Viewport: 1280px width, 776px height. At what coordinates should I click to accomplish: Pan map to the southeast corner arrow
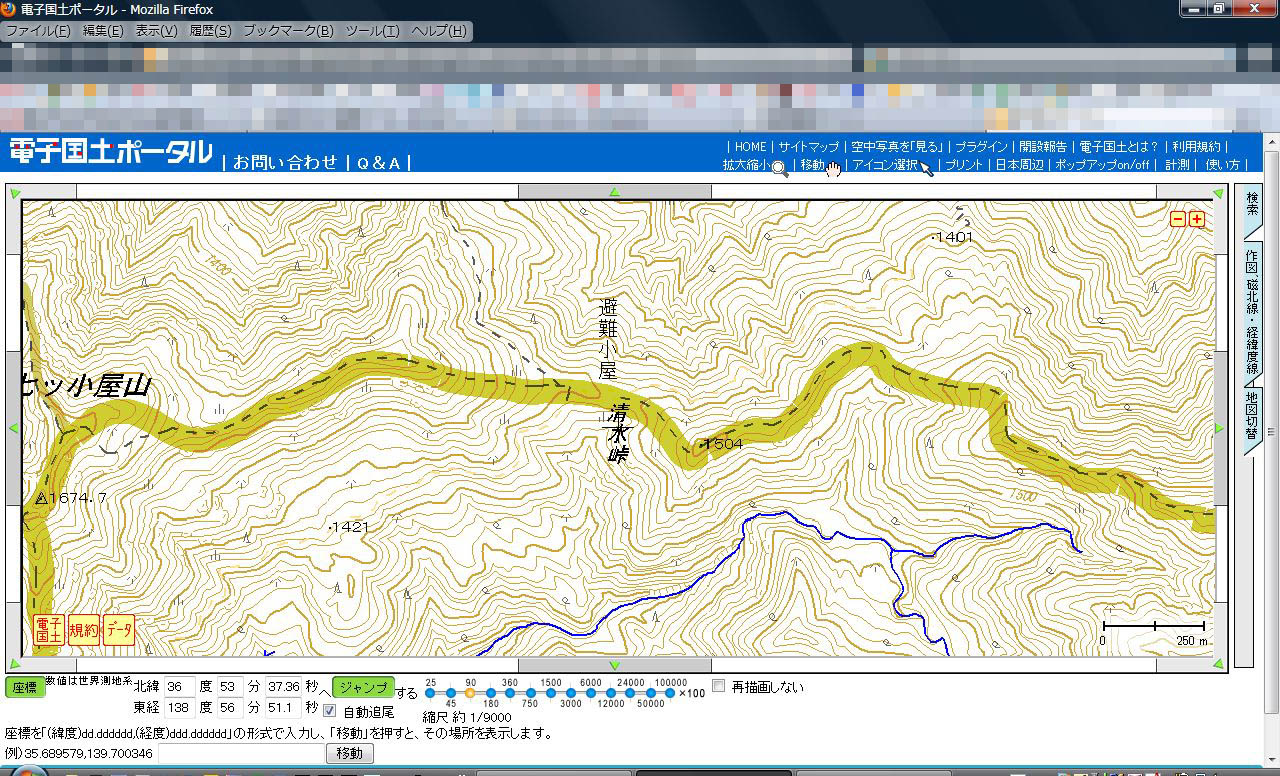(1218, 665)
